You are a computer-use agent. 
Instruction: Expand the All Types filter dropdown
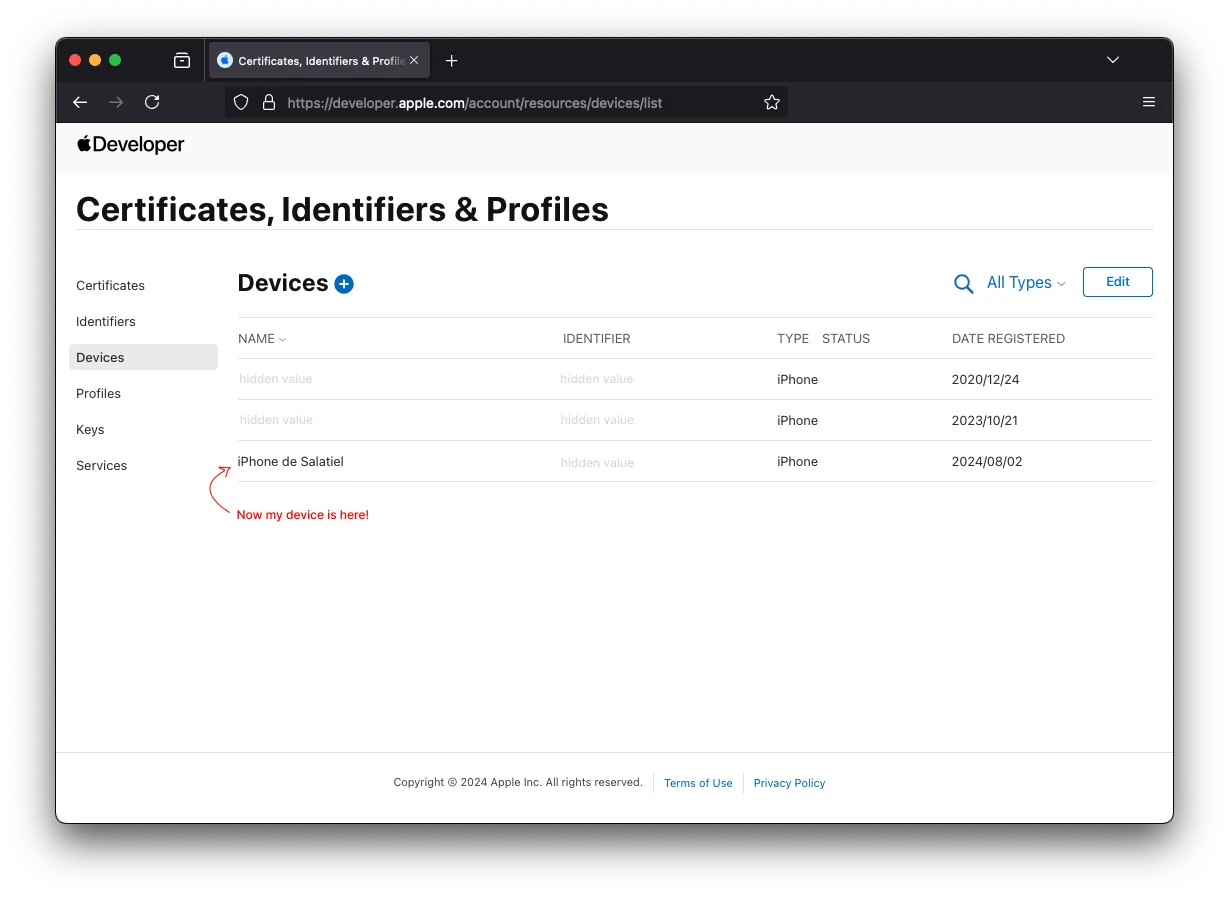1026,283
